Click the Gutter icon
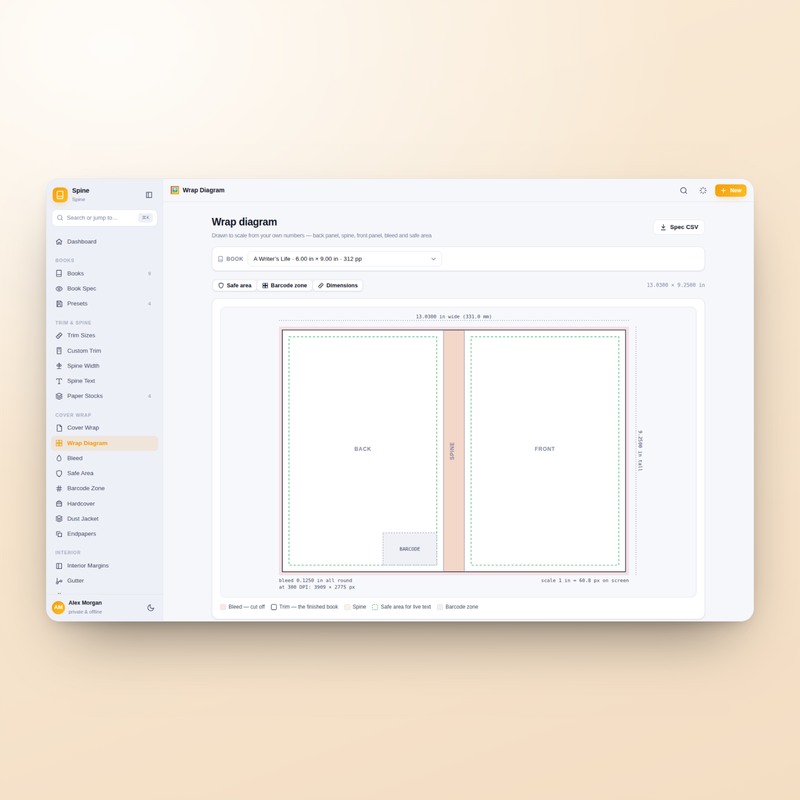The width and height of the screenshot is (800, 800). (x=59, y=581)
